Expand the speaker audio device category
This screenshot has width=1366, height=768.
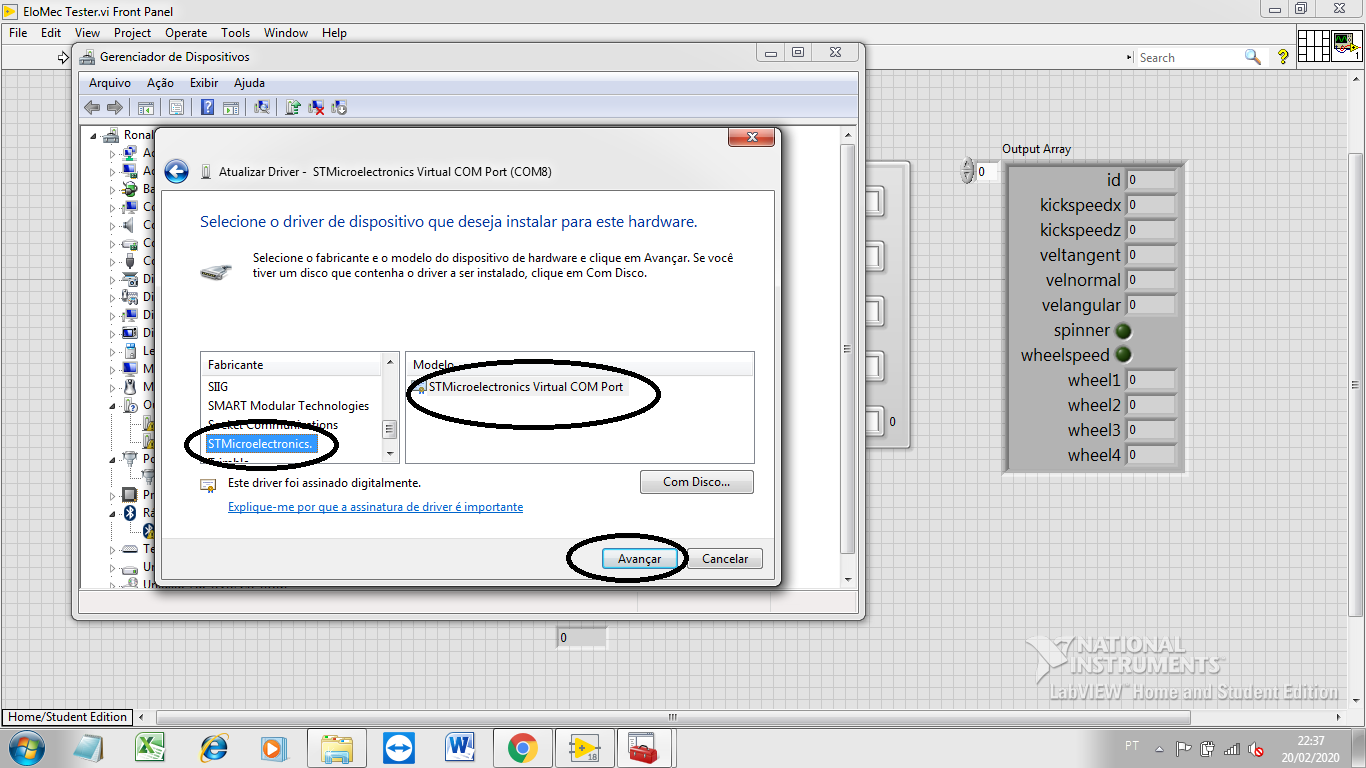coord(113,225)
